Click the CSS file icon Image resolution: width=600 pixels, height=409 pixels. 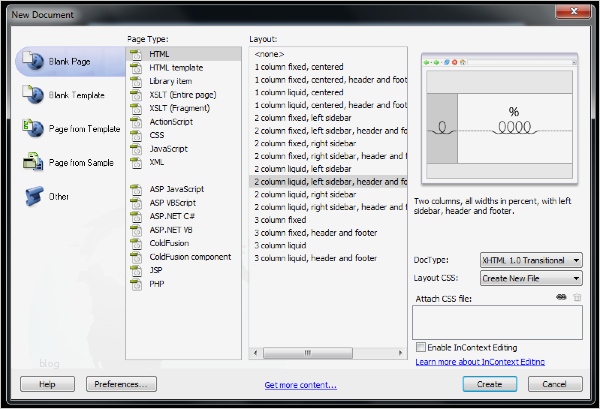(136, 135)
